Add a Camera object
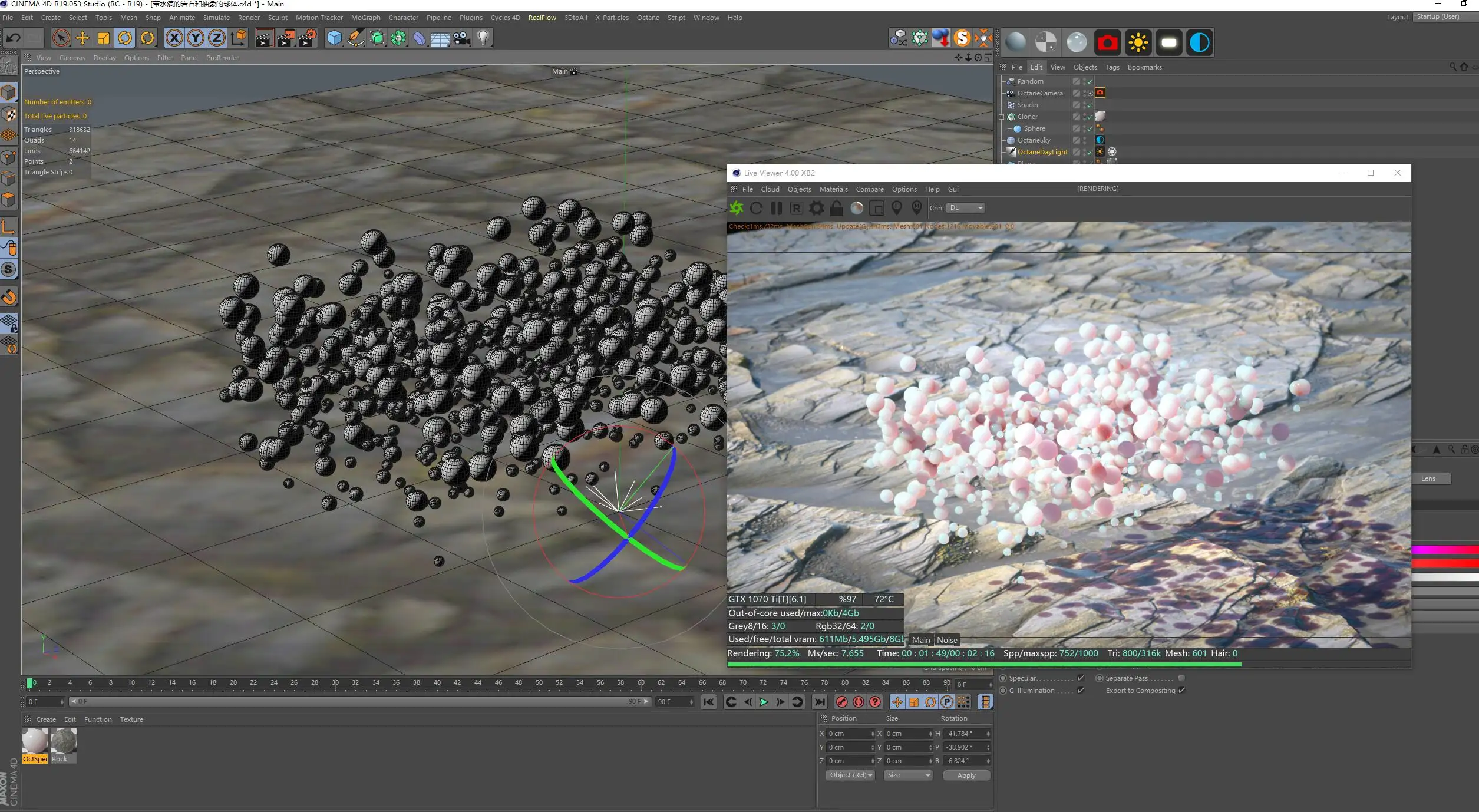Viewport: 1479px width, 812px height. pyautogui.click(x=462, y=38)
